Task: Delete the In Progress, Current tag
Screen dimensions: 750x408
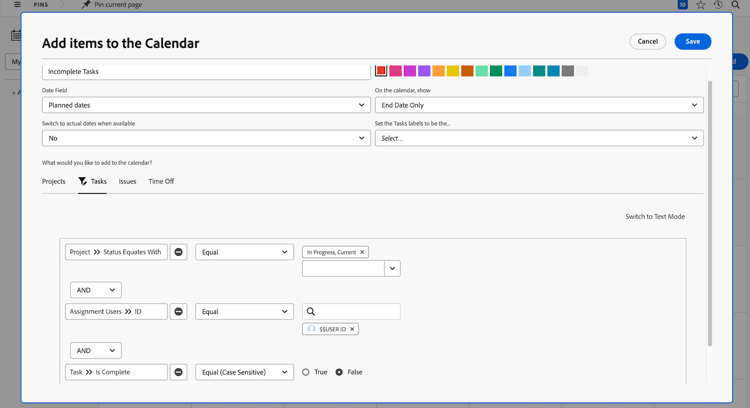Action: point(362,252)
